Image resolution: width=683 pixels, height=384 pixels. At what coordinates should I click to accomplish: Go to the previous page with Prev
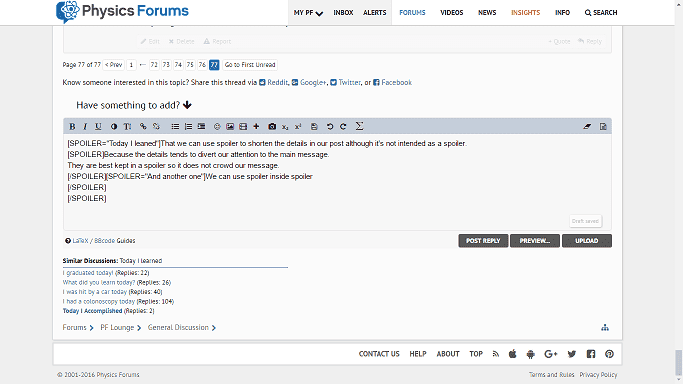[x=113, y=65]
